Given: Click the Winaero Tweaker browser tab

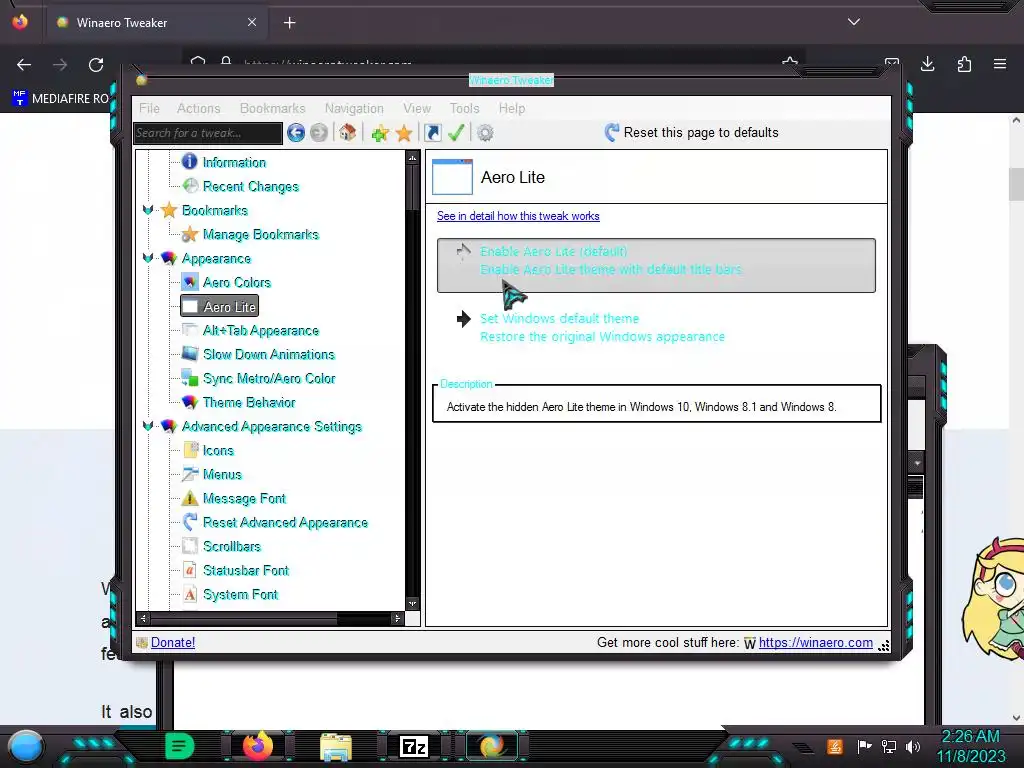Looking at the screenshot, I should (156, 22).
